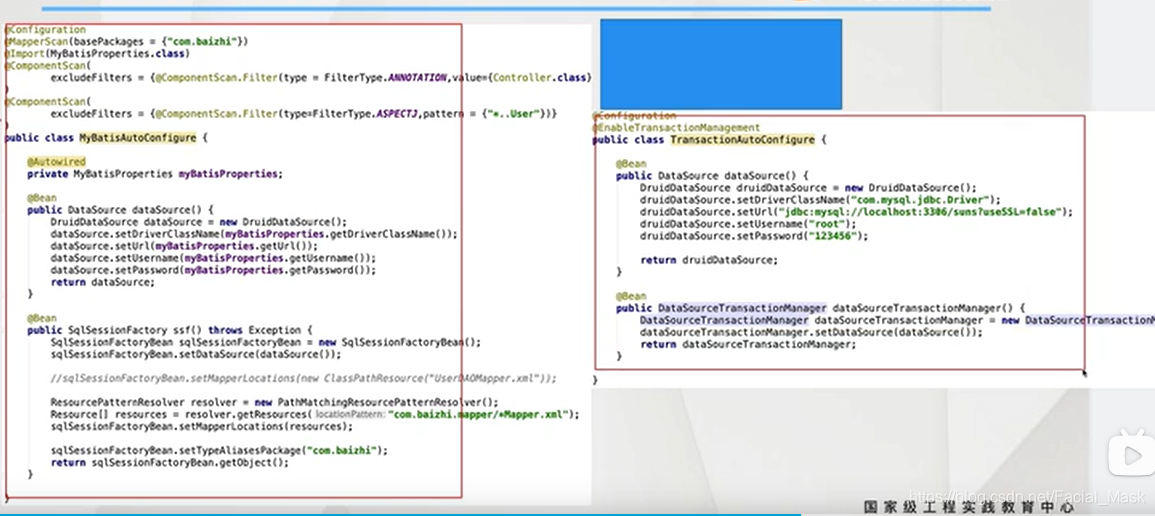Select the MyBatisAutoConfigure class name

click(138, 138)
